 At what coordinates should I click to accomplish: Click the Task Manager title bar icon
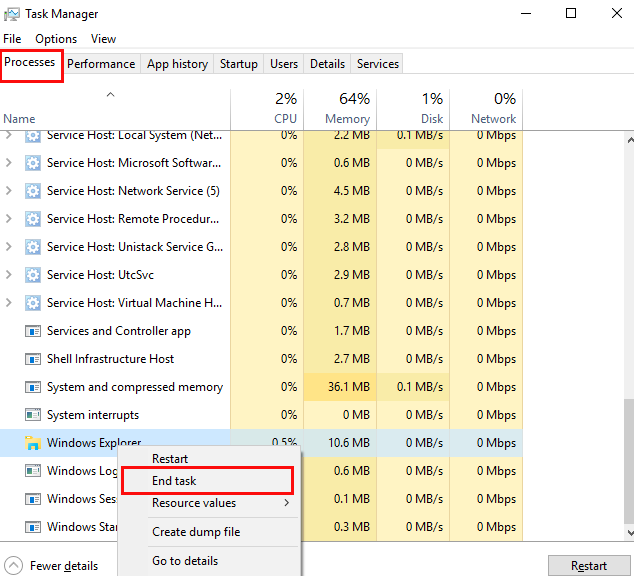11,14
